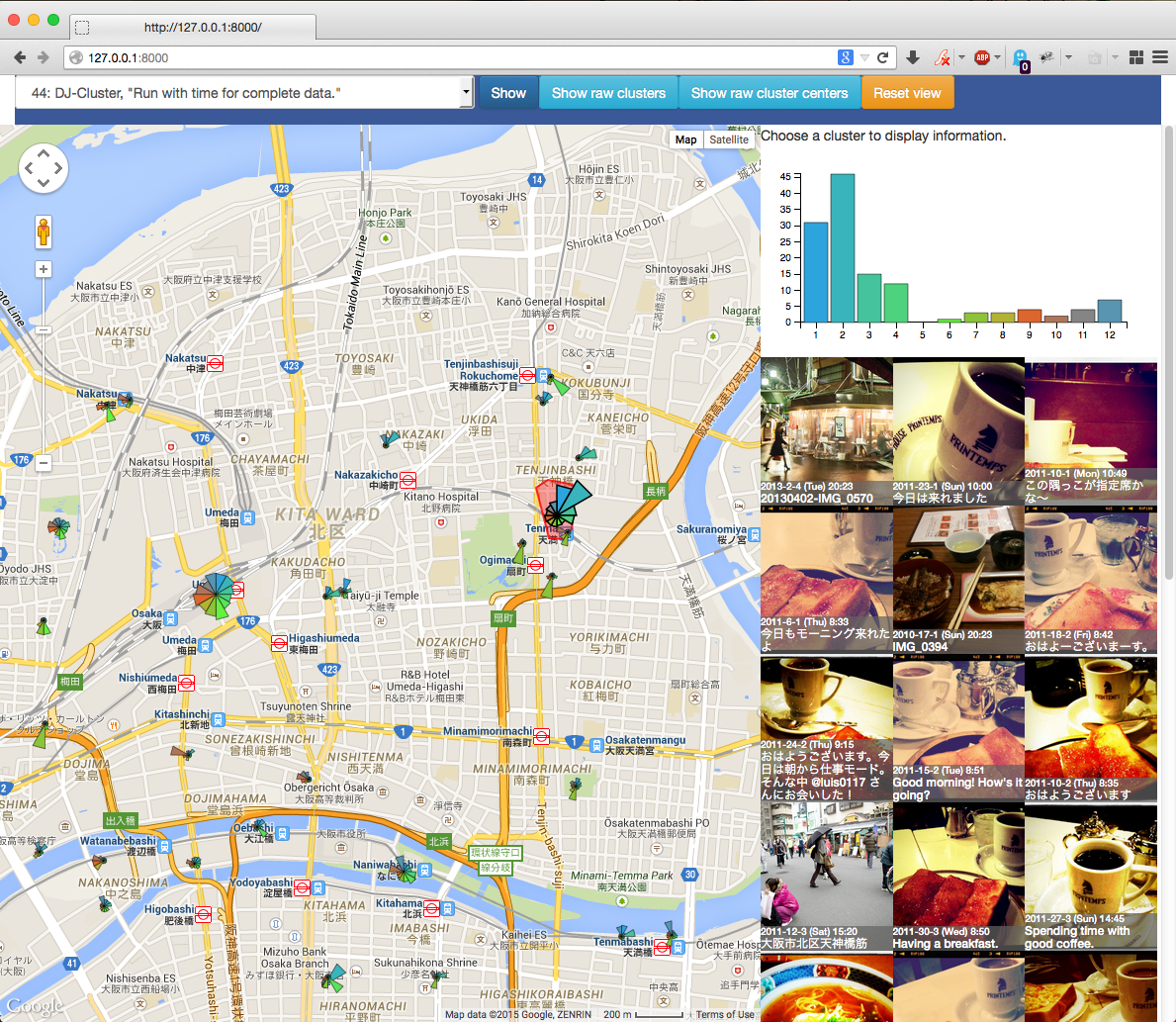
Task: Reload the page with the refresh icon
Action: (883, 57)
